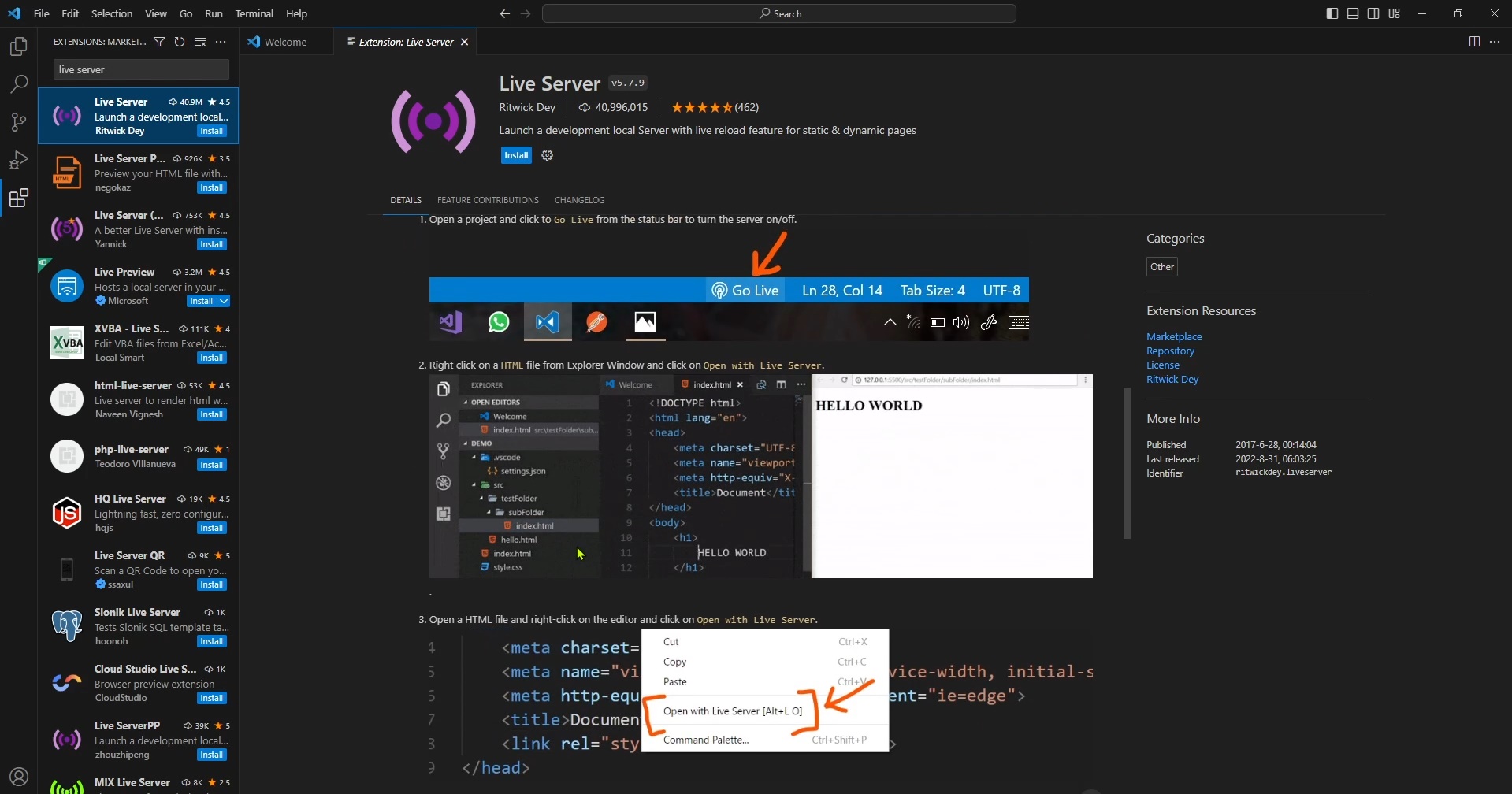Select Cloud Studio Live Server extension
Viewport: 1512px width, 794px height.
pyautogui.click(x=139, y=683)
